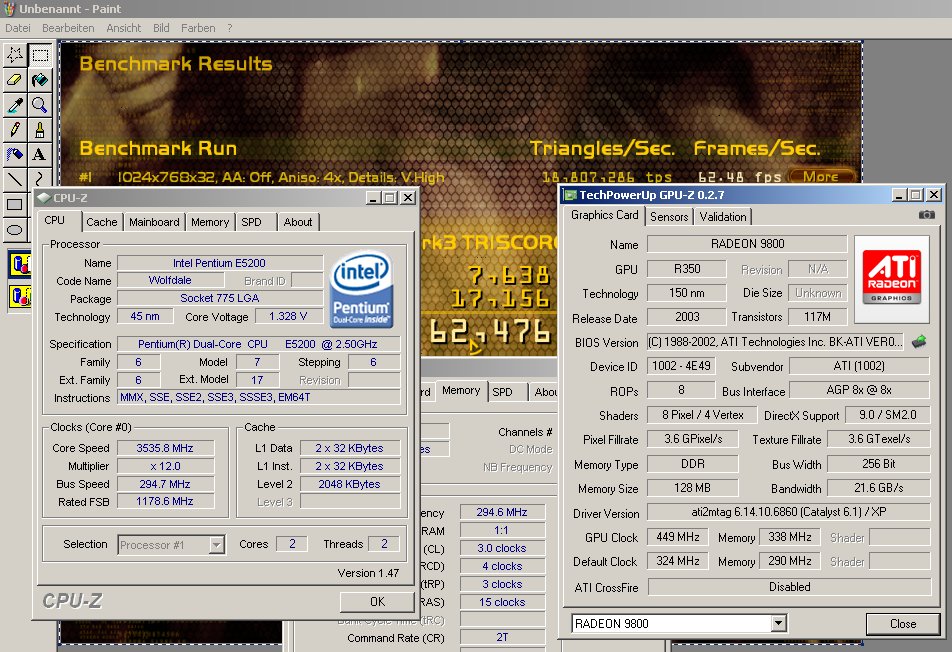
Task: Click the Bus Interface value AGP 8x @ 8x
Action: coord(859,390)
